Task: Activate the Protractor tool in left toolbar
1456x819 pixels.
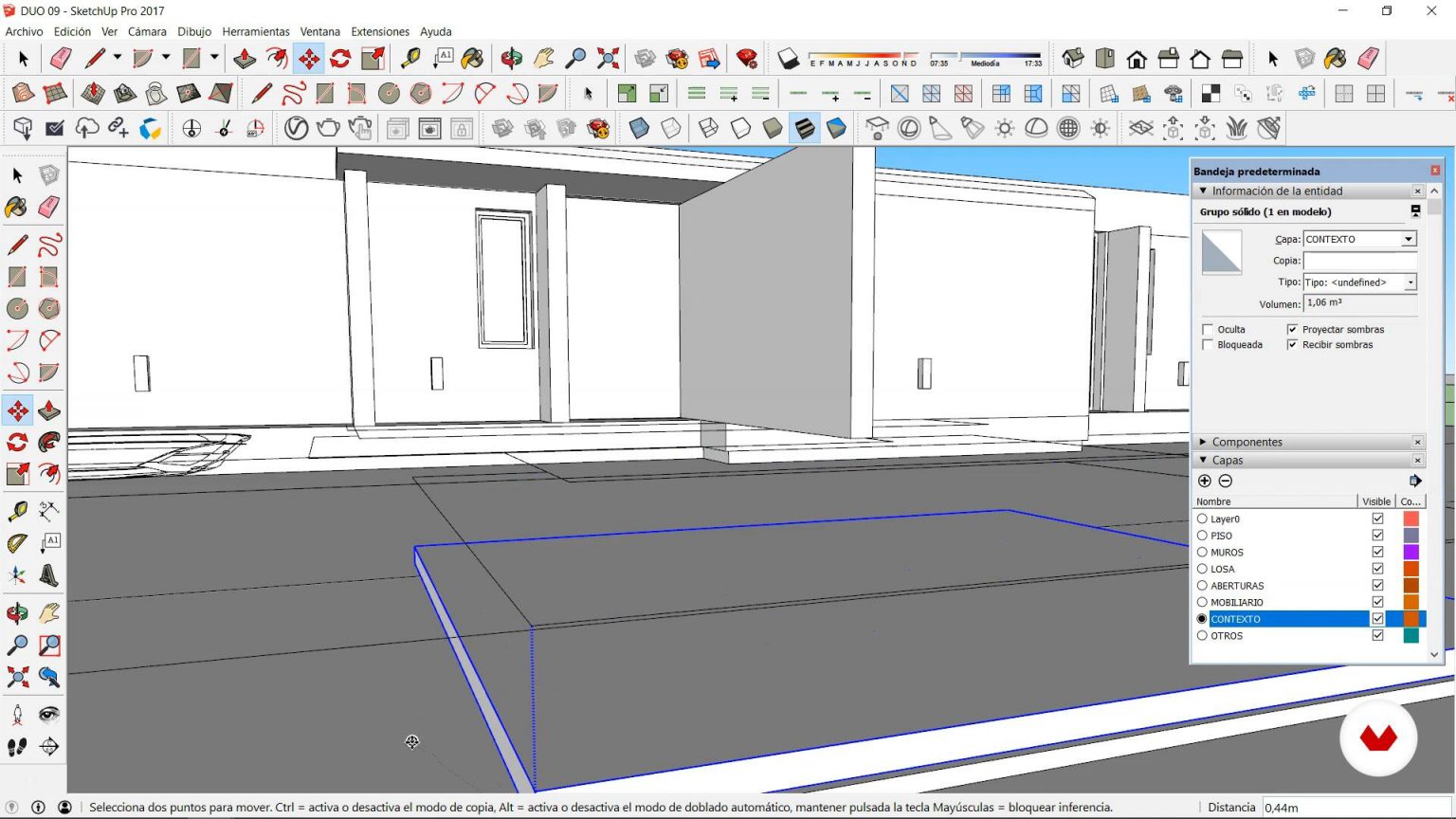Action: [17, 543]
